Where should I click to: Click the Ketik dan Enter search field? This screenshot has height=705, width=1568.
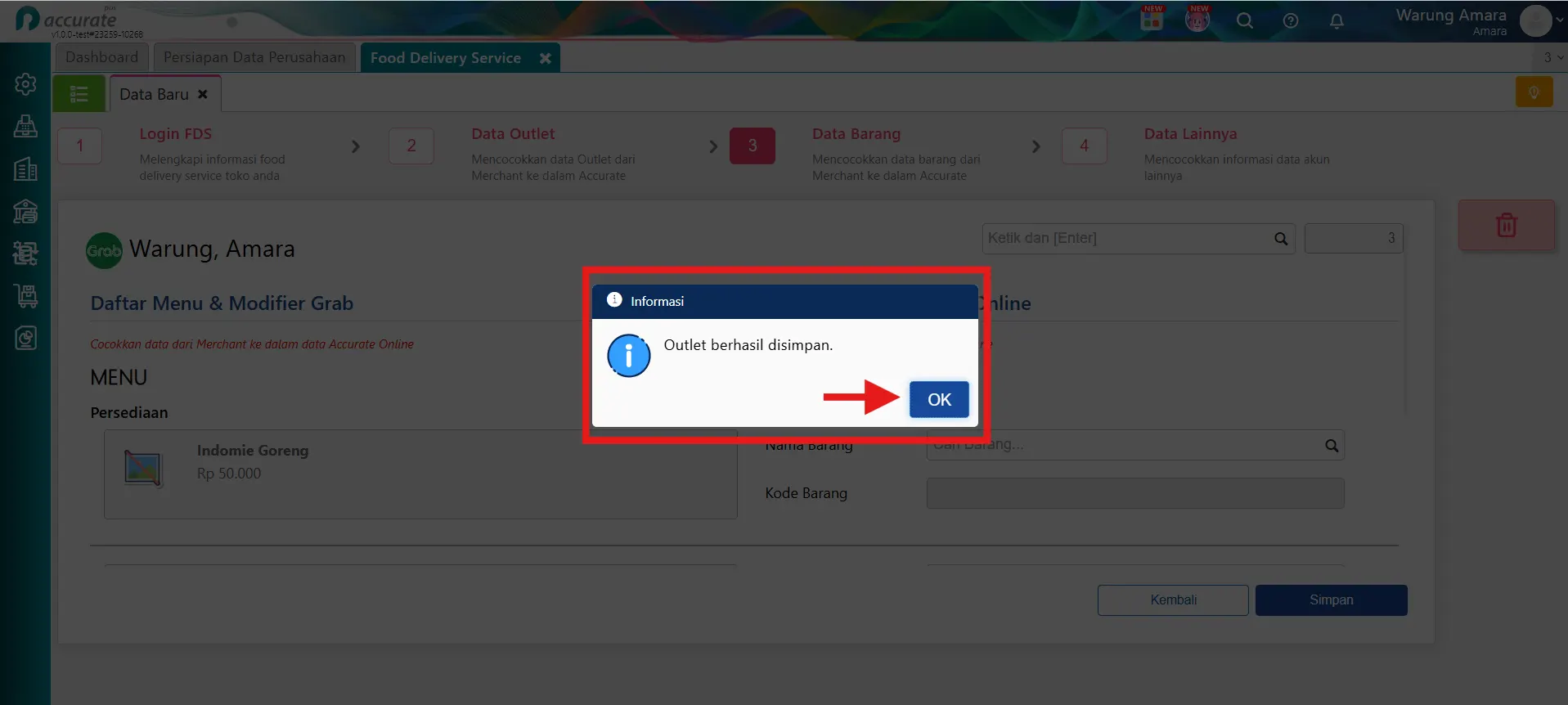(x=1138, y=238)
